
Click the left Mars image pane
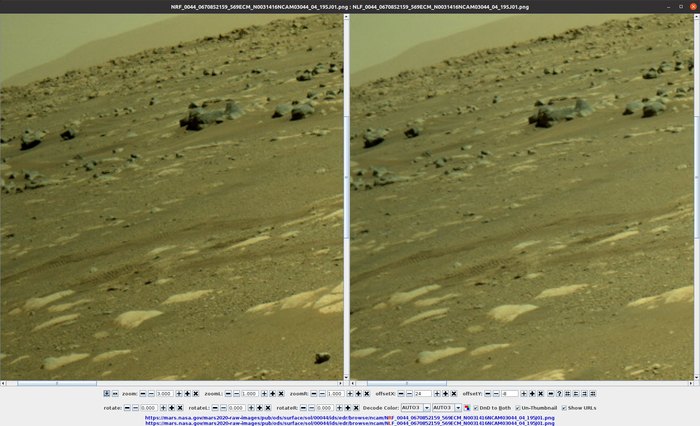pos(171,197)
